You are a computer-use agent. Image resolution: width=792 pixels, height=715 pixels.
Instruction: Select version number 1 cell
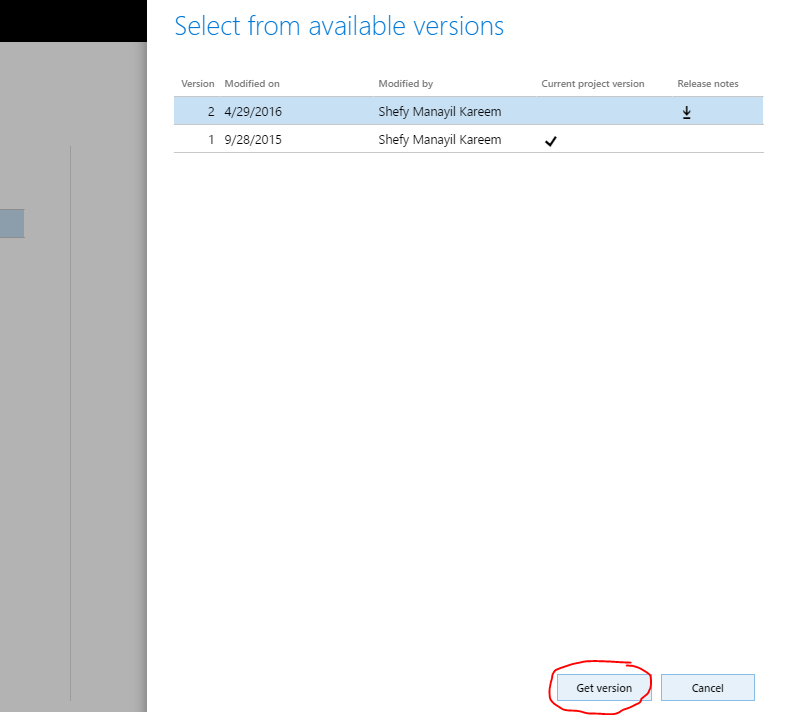(211, 140)
